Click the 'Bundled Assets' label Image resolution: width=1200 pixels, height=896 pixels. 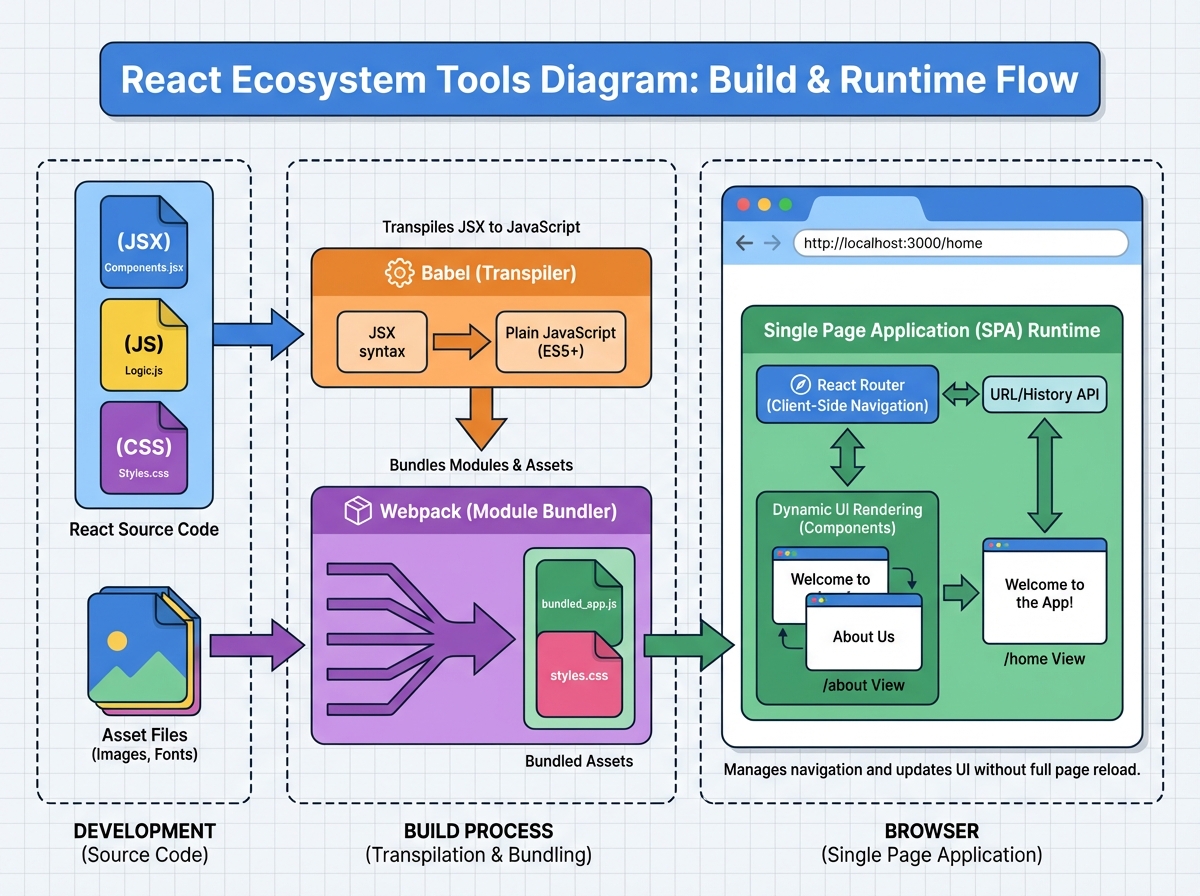click(579, 761)
